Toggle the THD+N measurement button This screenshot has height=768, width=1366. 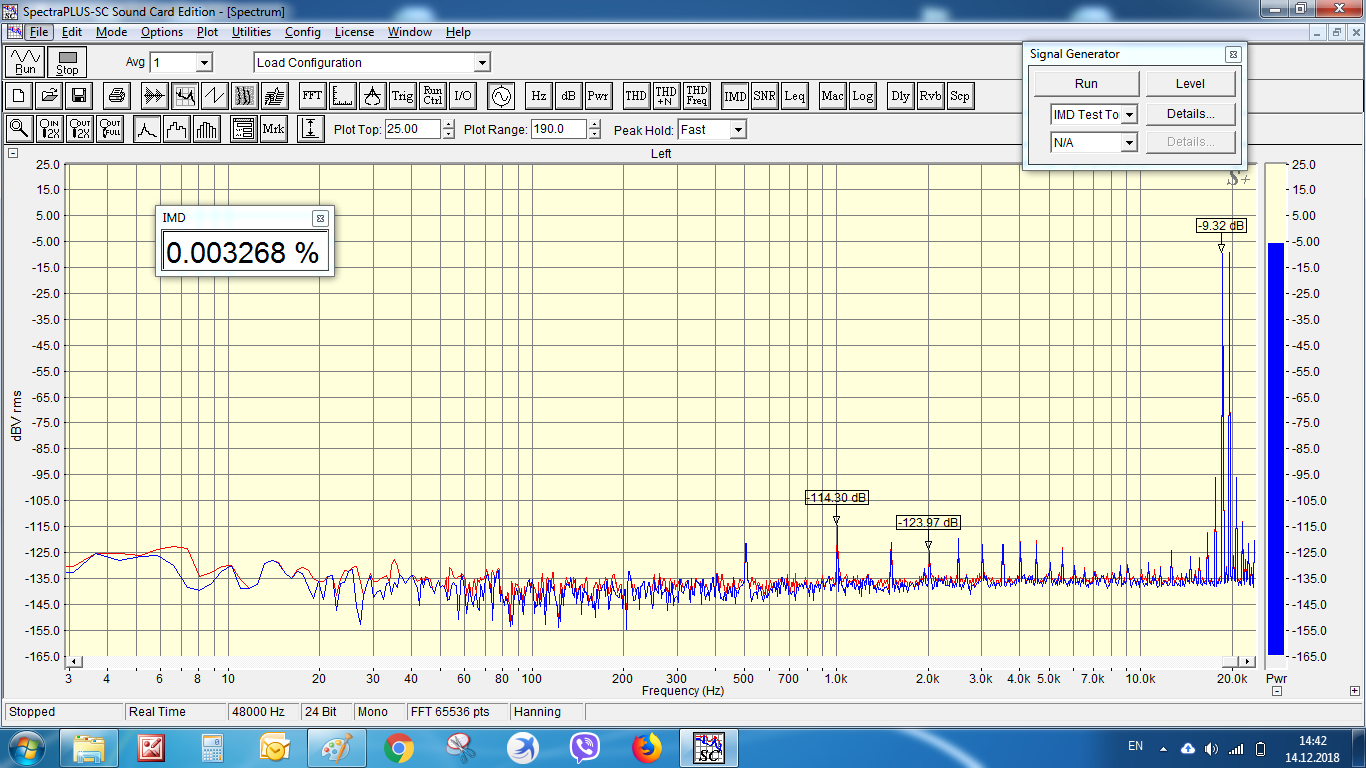[665, 97]
